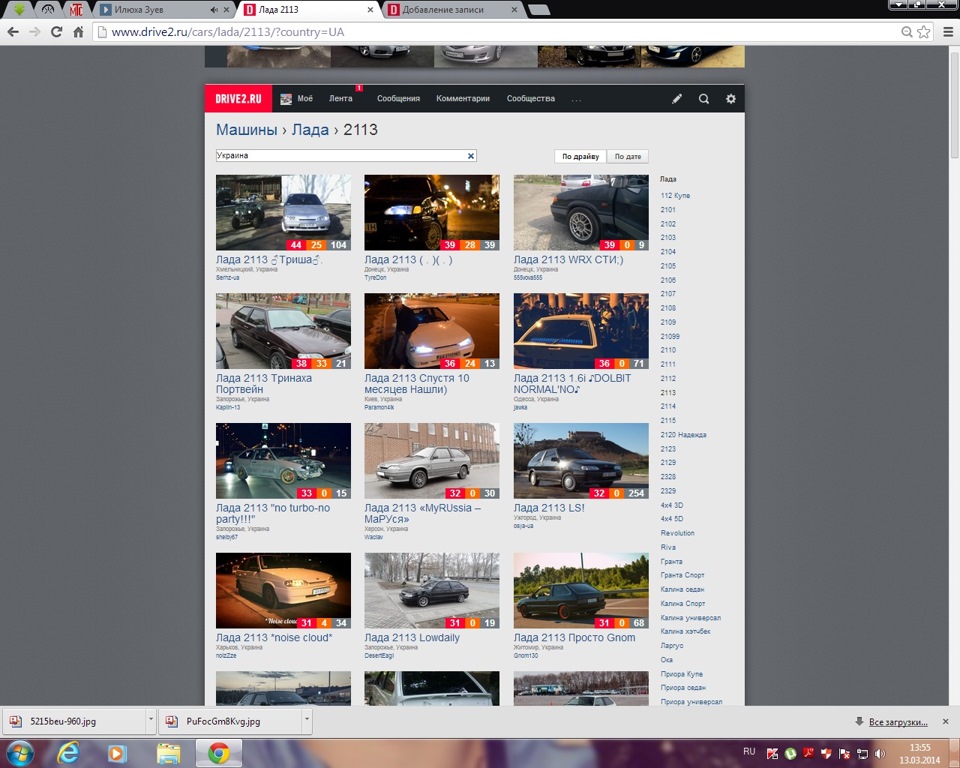Open the Моё menu item

297,99
